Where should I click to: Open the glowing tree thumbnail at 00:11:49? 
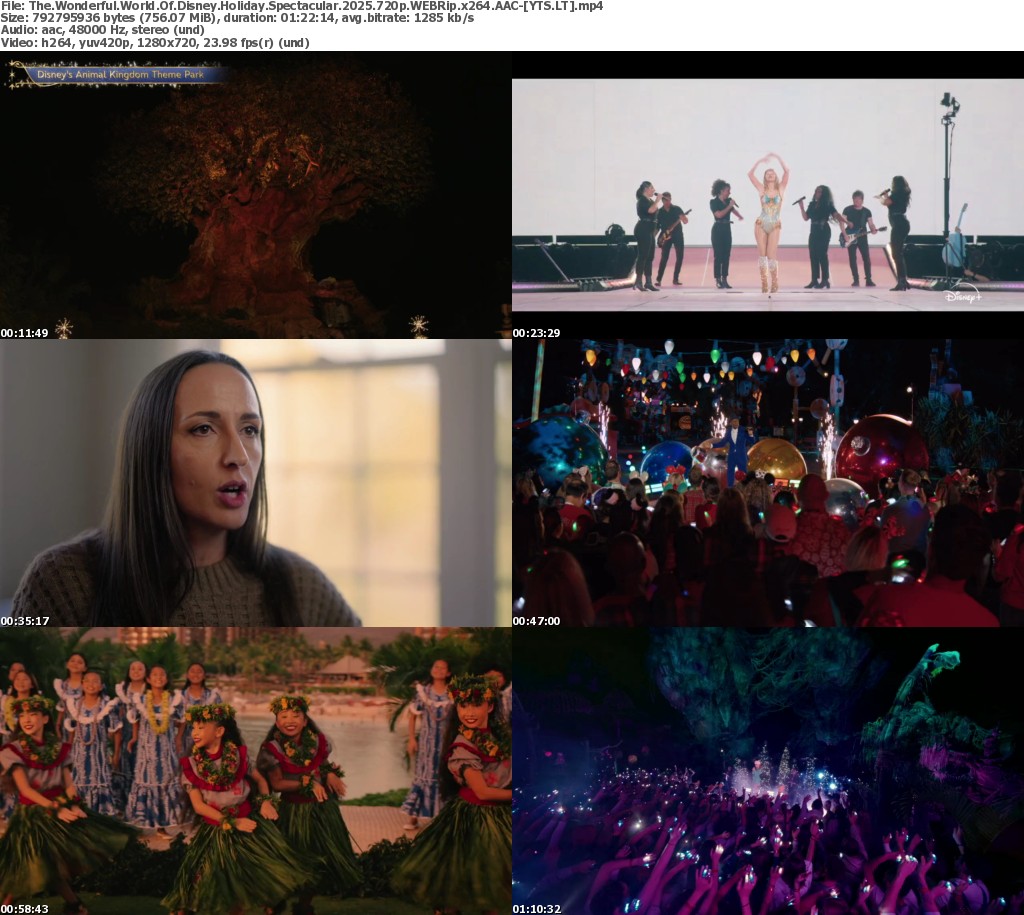[x=256, y=195]
